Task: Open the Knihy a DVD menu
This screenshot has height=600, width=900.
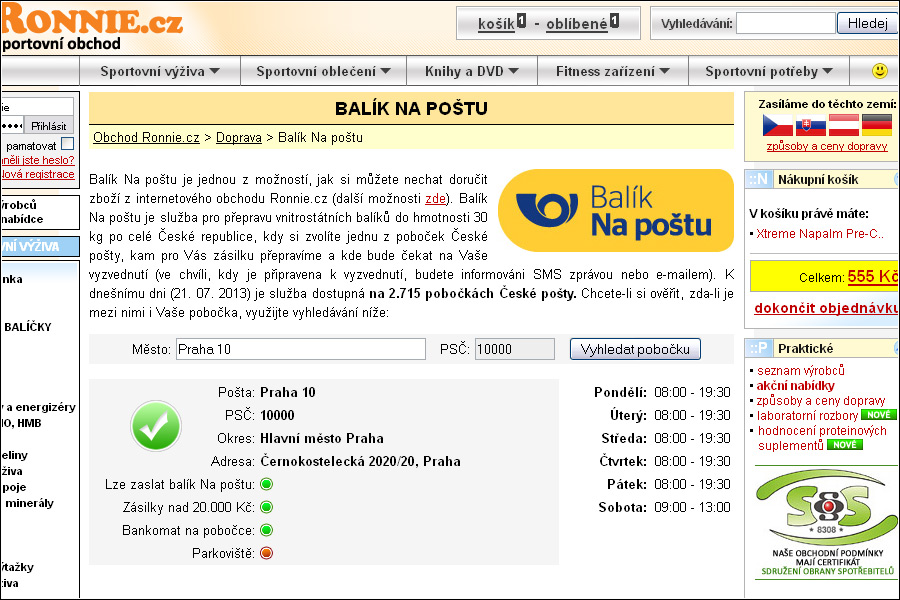Action: [x=472, y=71]
